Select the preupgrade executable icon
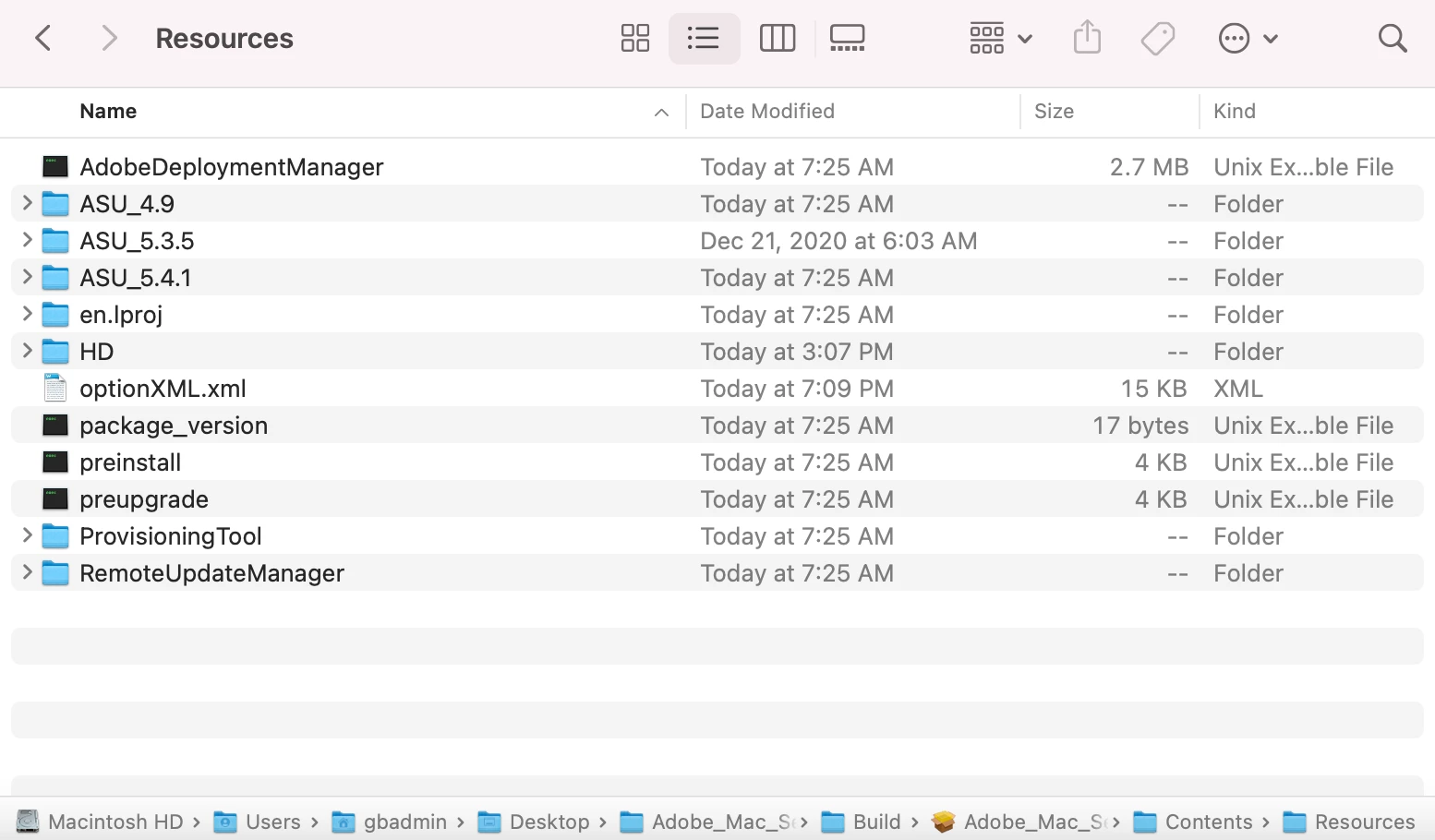The height and width of the screenshot is (840, 1435). 55,498
